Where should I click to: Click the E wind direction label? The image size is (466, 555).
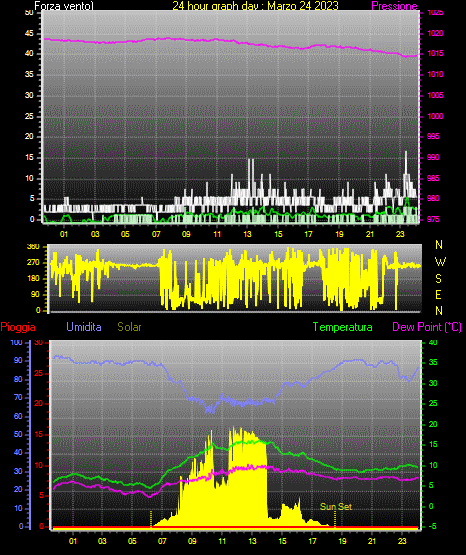coord(438,295)
